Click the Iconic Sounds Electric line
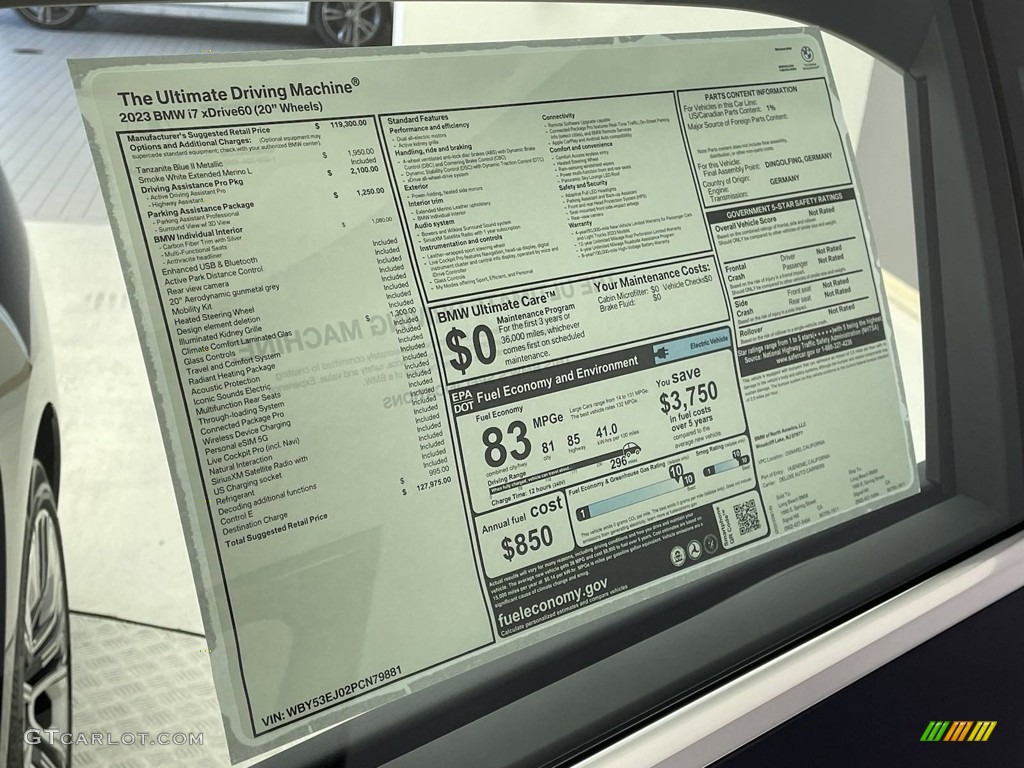1024x768 pixels. click(232, 394)
